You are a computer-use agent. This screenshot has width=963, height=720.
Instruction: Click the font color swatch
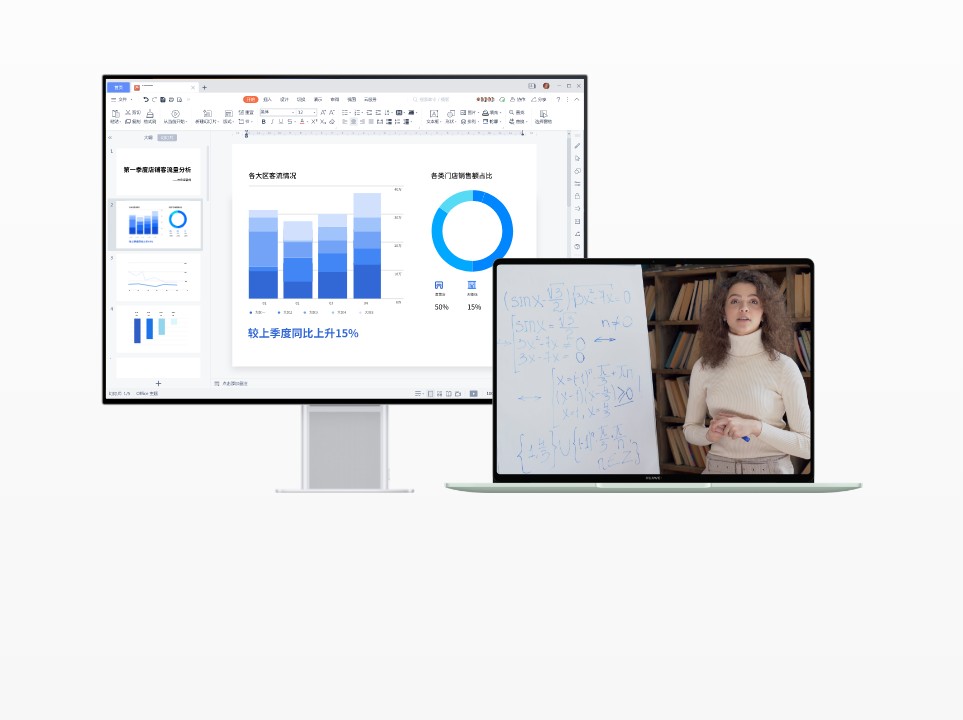tap(302, 122)
